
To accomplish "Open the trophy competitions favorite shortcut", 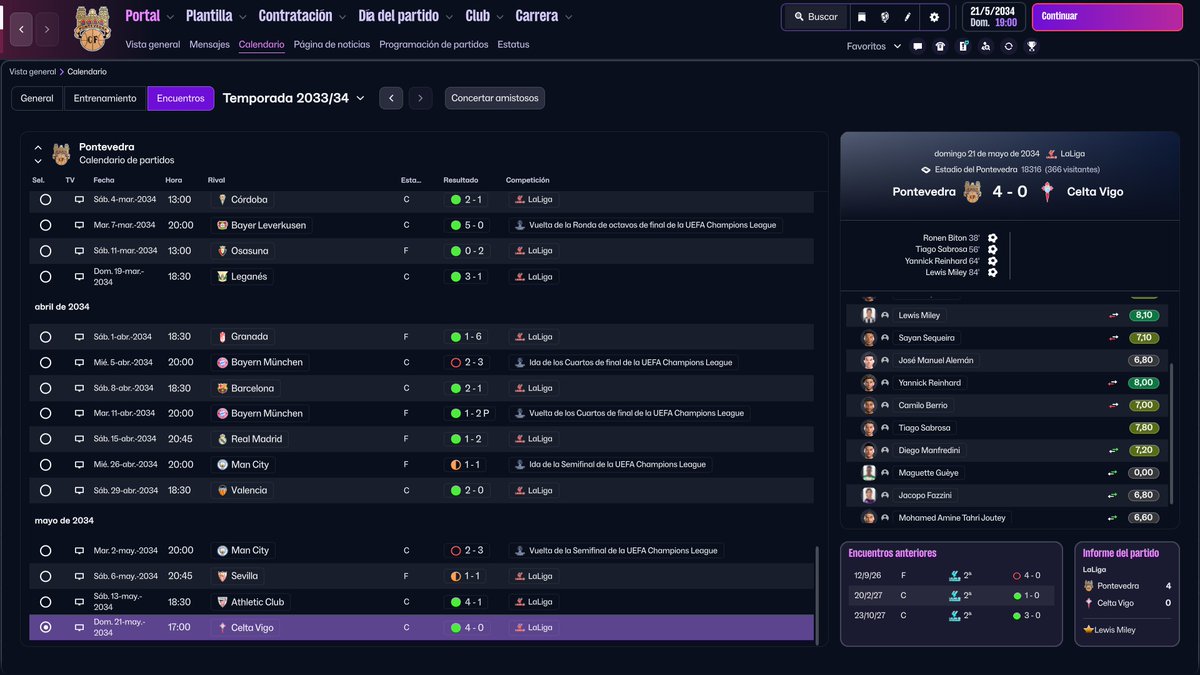I will [1032, 46].
